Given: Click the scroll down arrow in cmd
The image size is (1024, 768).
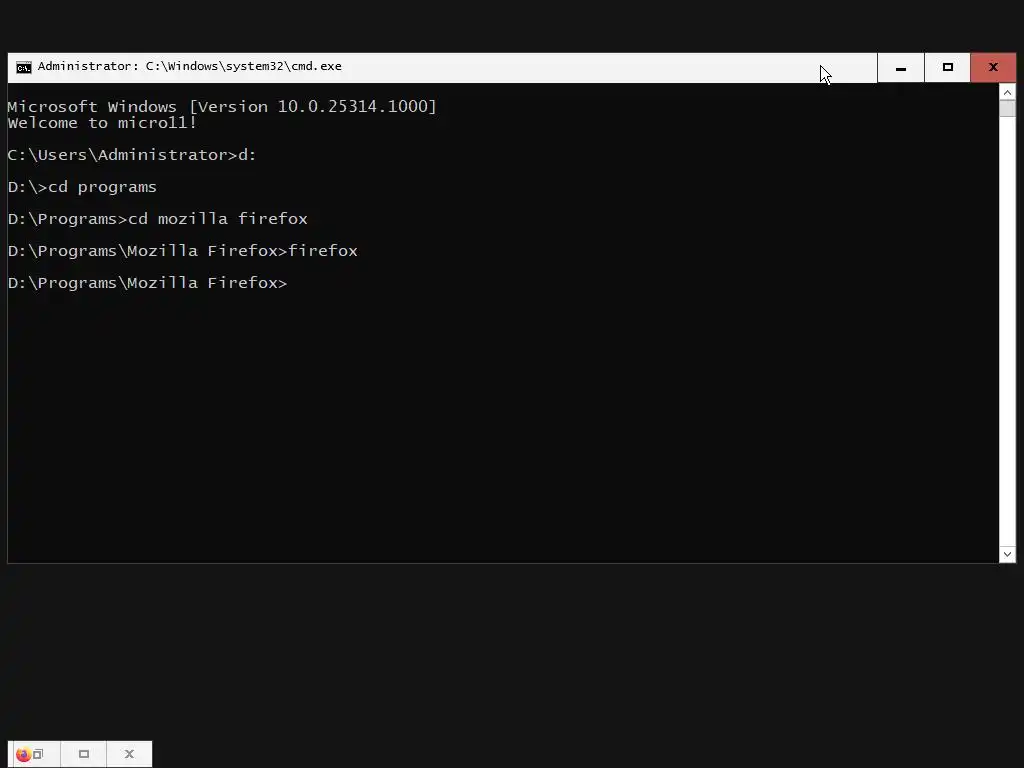Looking at the screenshot, I should 1007,554.
